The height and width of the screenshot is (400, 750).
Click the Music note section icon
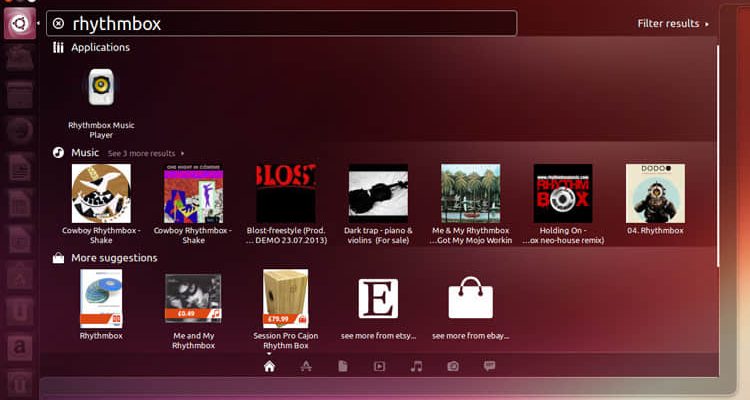pos(58,153)
